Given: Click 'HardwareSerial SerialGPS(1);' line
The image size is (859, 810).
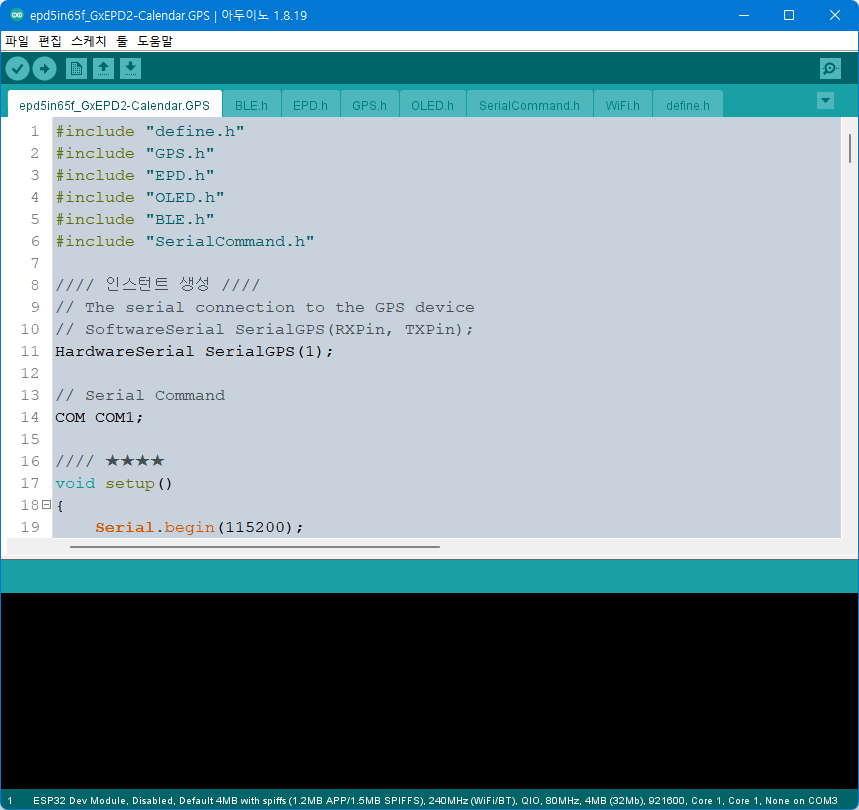Looking at the screenshot, I should coord(194,351).
